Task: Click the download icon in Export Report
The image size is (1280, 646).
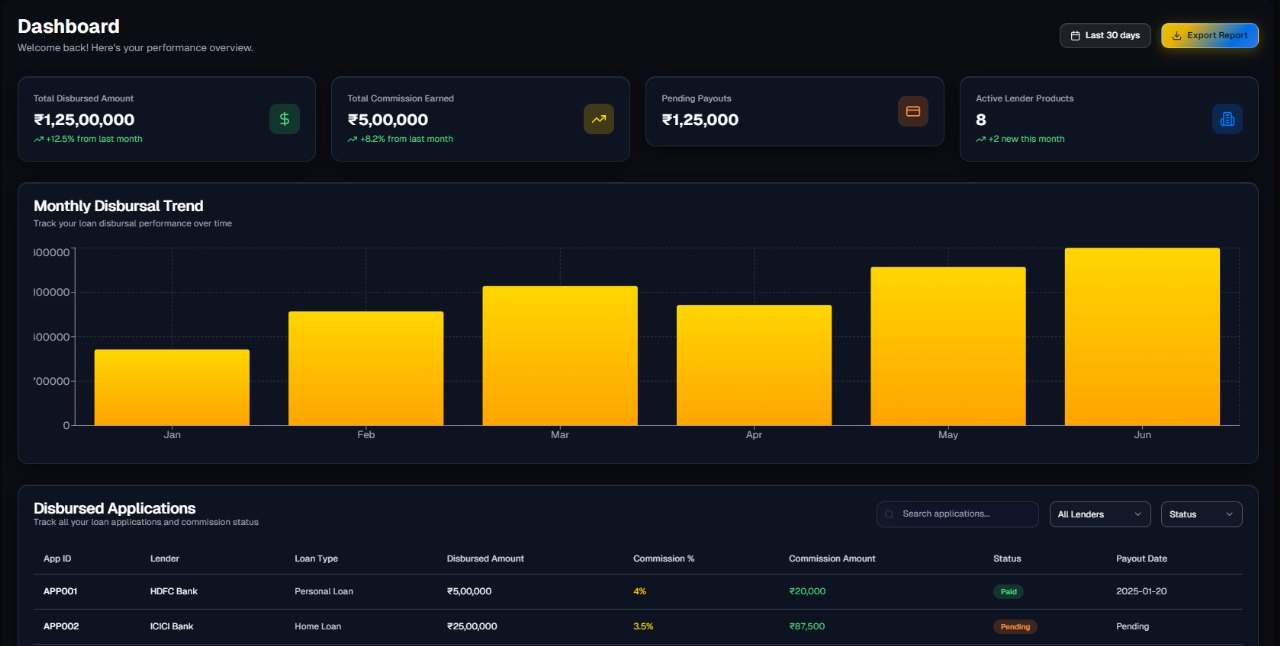Action: pos(1177,36)
